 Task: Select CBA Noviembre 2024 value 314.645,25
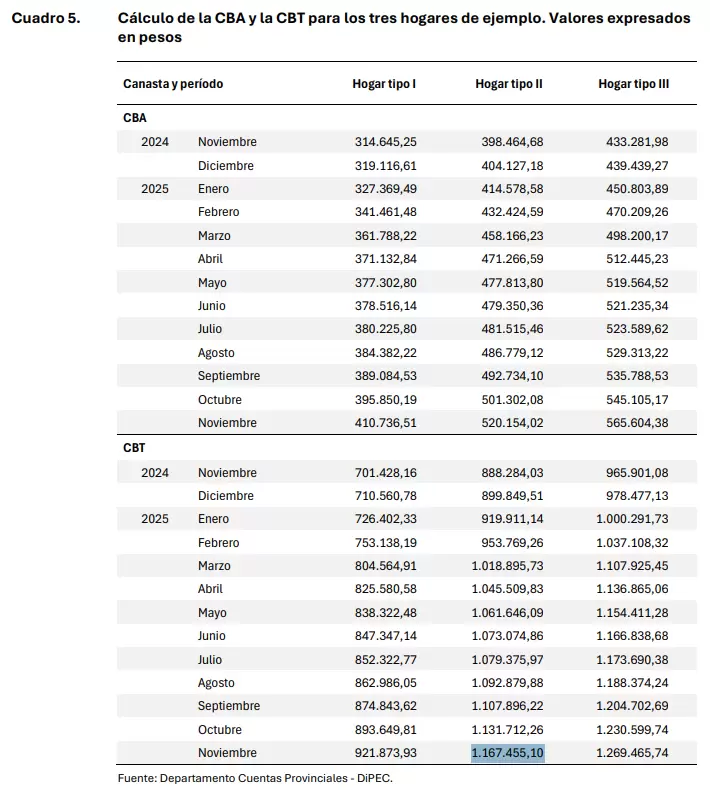point(385,142)
